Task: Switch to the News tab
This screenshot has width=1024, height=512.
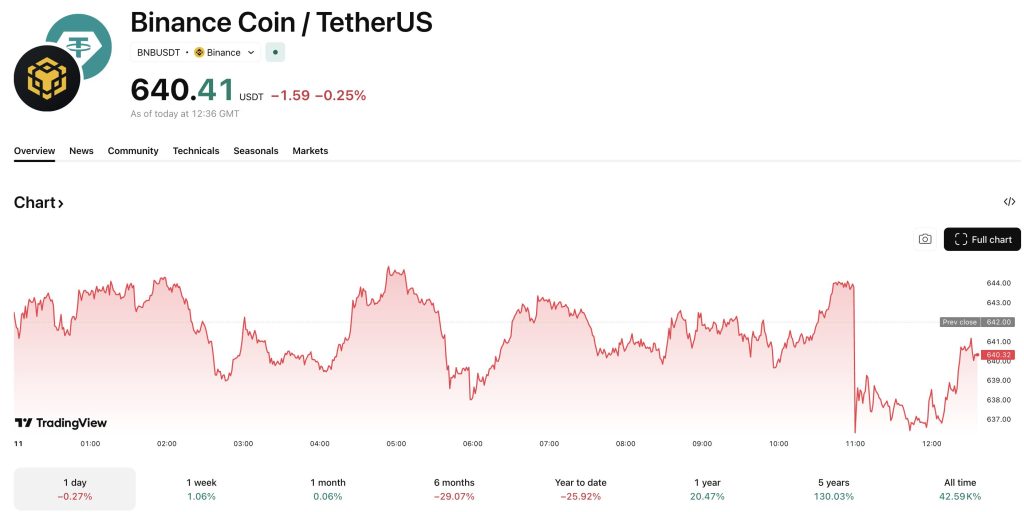Action: coord(81,151)
